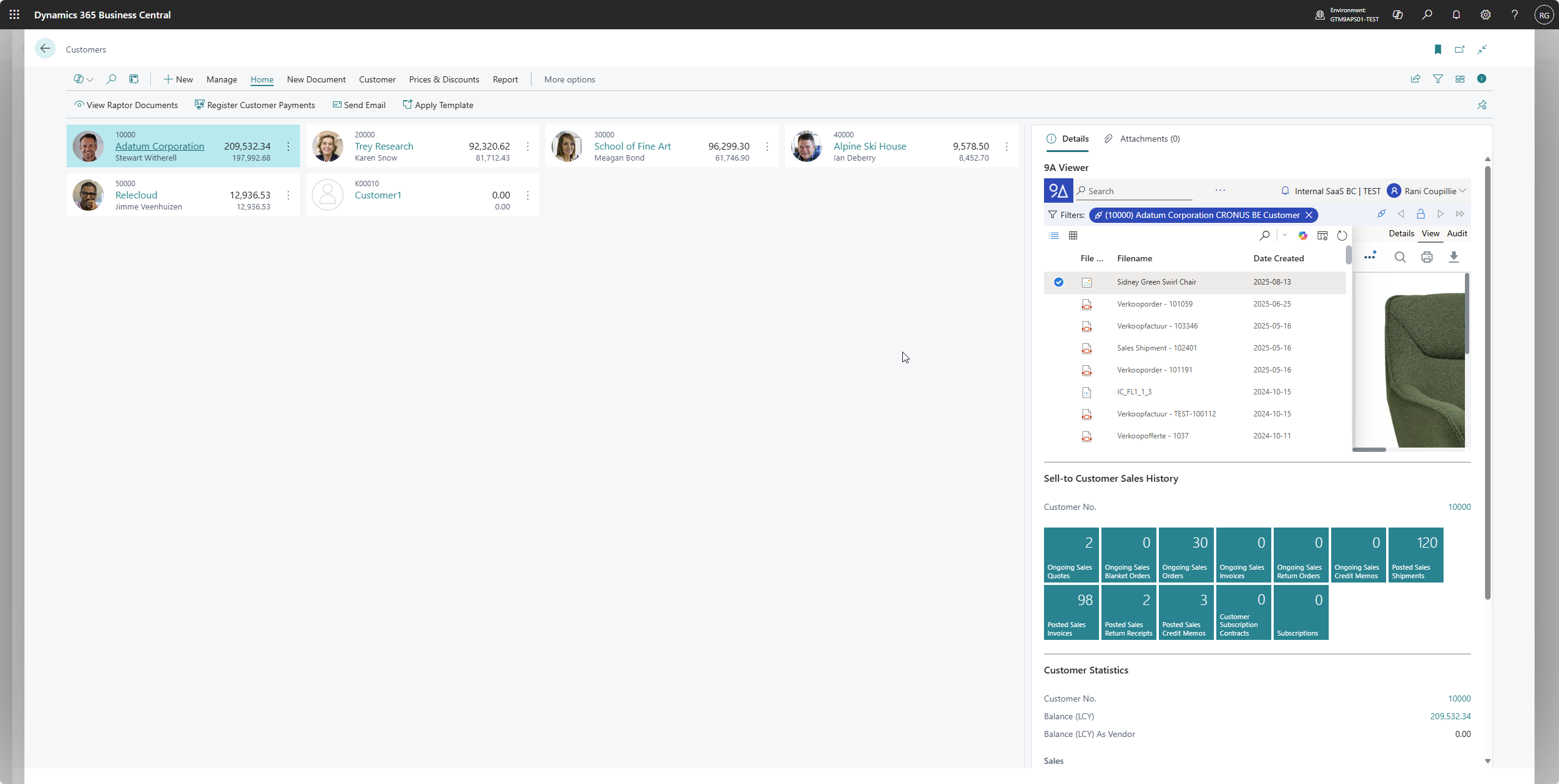Open the Adatum Corporation tile three-dot menu

(288, 147)
